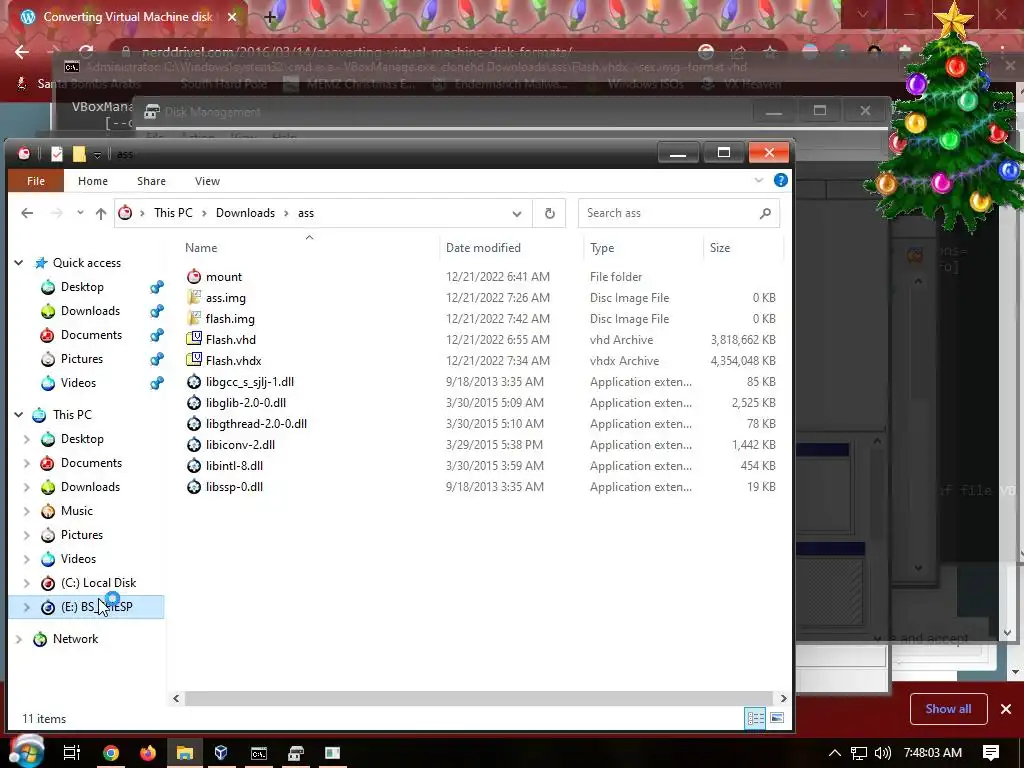The image size is (1024, 768).
Task: Sort by Name column header
Action: tap(200, 248)
